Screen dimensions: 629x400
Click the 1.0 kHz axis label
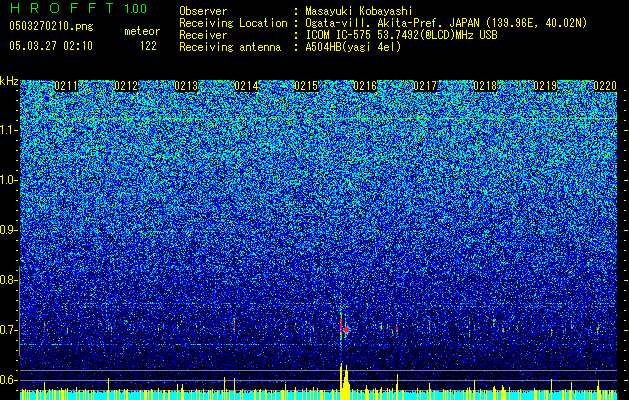[x=8, y=180]
